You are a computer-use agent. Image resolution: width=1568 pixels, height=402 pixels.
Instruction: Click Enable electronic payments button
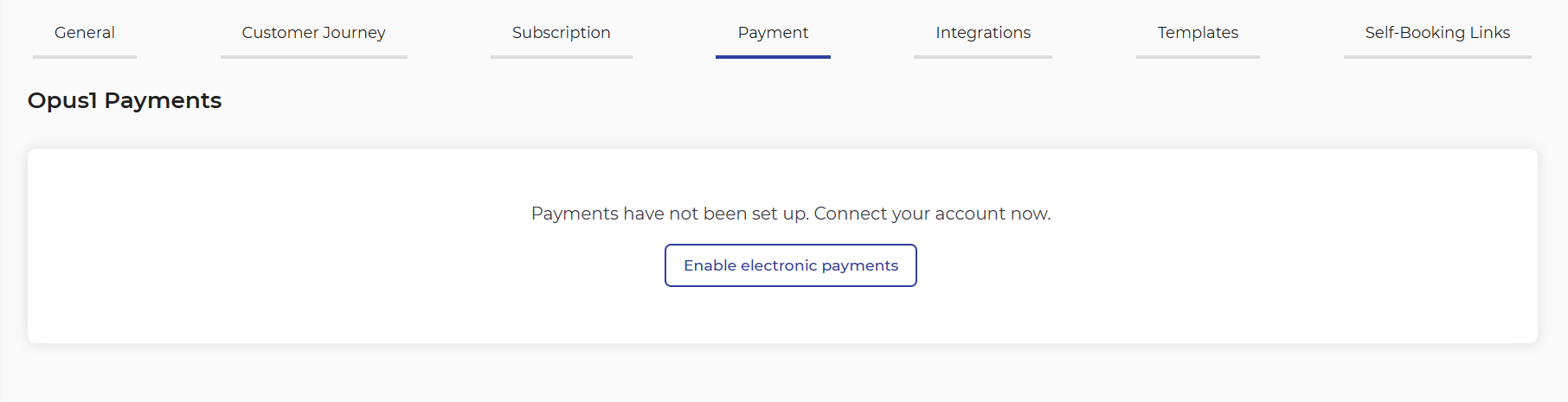click(791, 265)
